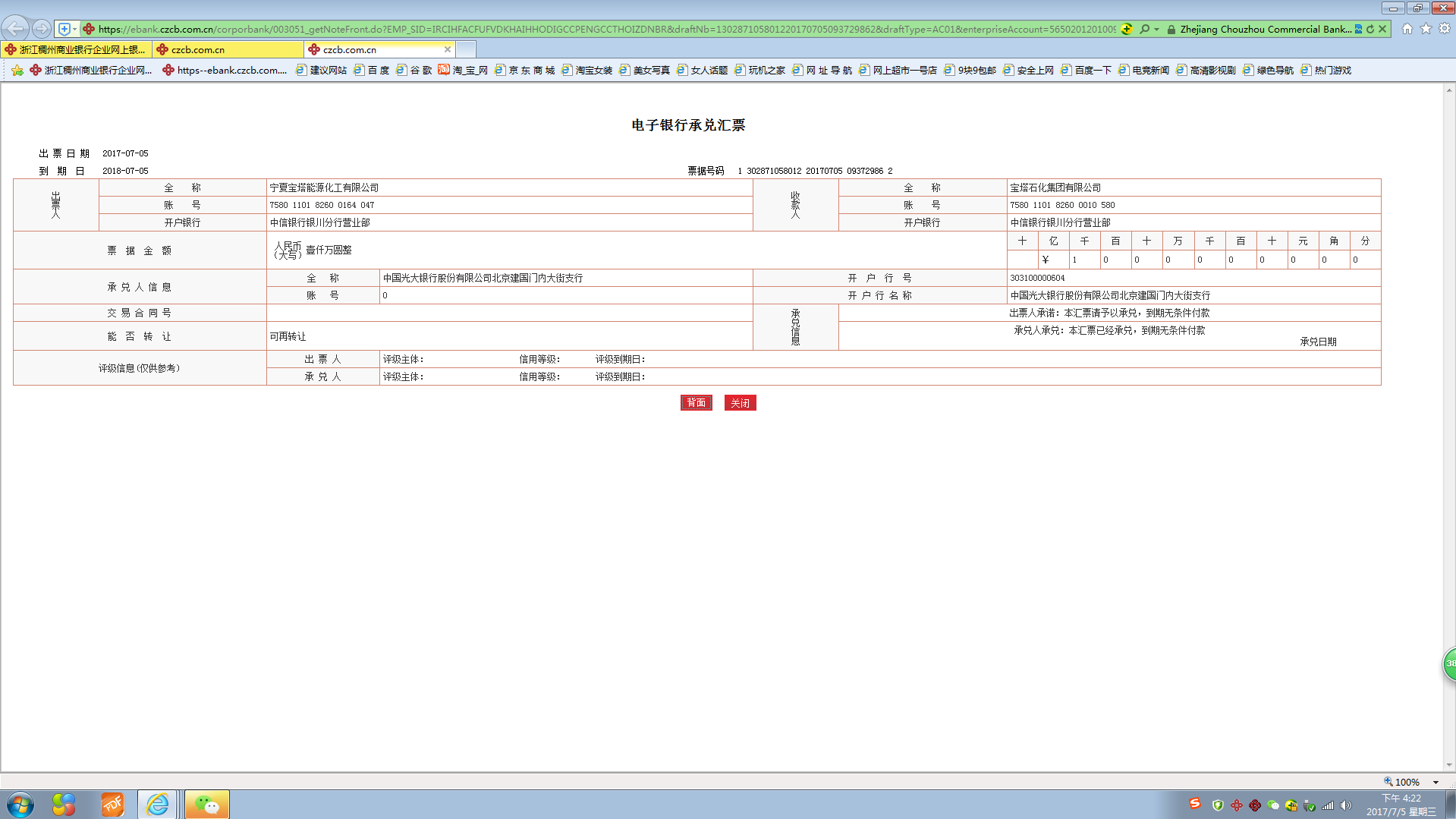Open WeChat from the taskbar

[206, 804]
